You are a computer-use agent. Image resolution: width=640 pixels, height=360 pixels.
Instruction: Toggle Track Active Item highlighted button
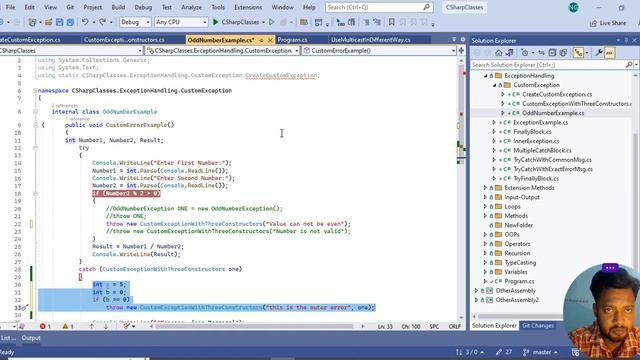(x=578, y=53)
